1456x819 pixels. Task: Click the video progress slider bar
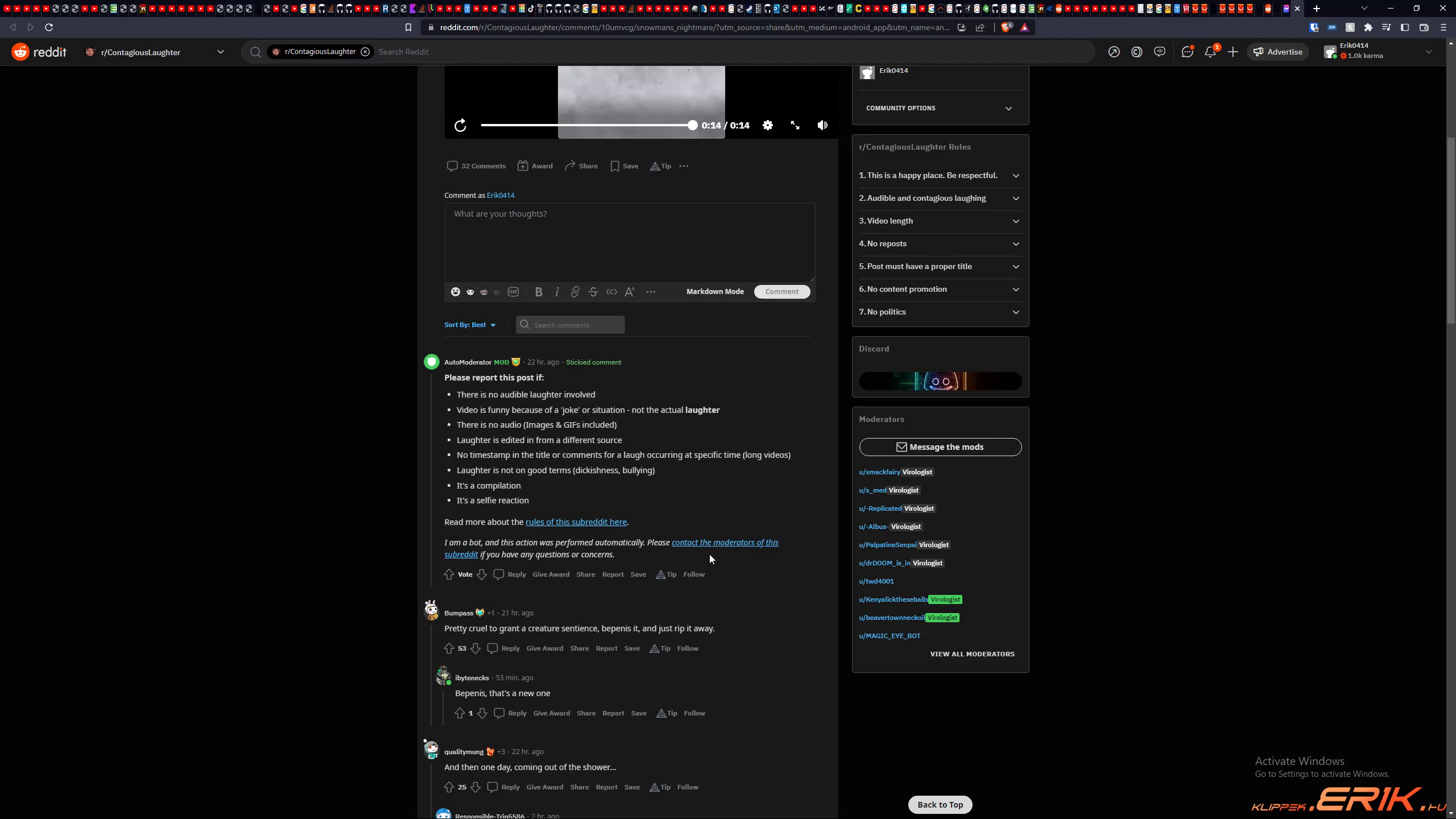tap(586, 125)
